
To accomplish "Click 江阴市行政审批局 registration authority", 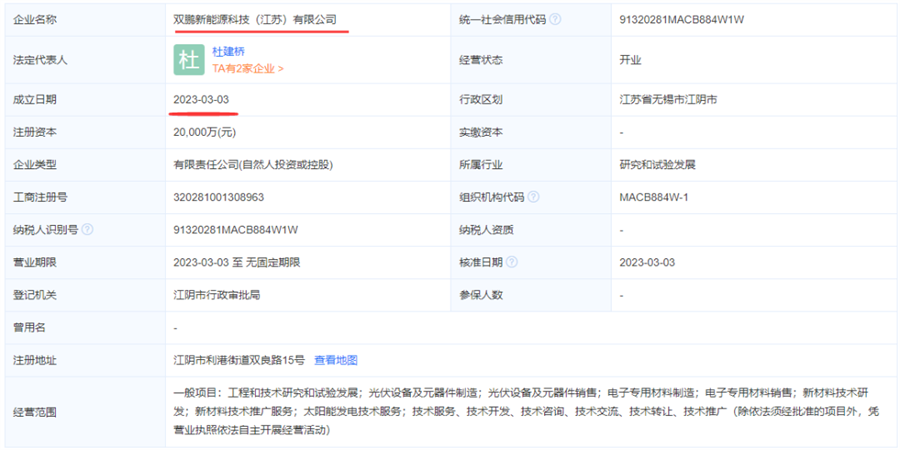I will coord(217,296).
